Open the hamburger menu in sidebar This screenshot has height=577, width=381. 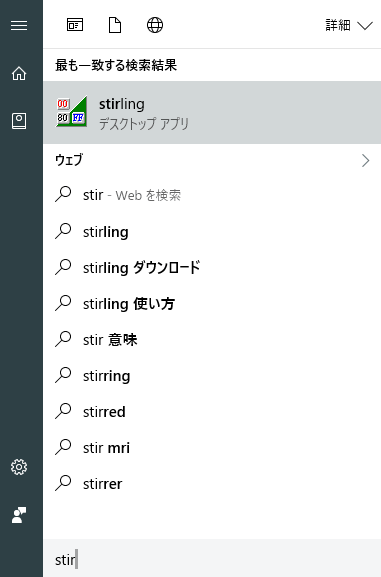pos(19,25)
